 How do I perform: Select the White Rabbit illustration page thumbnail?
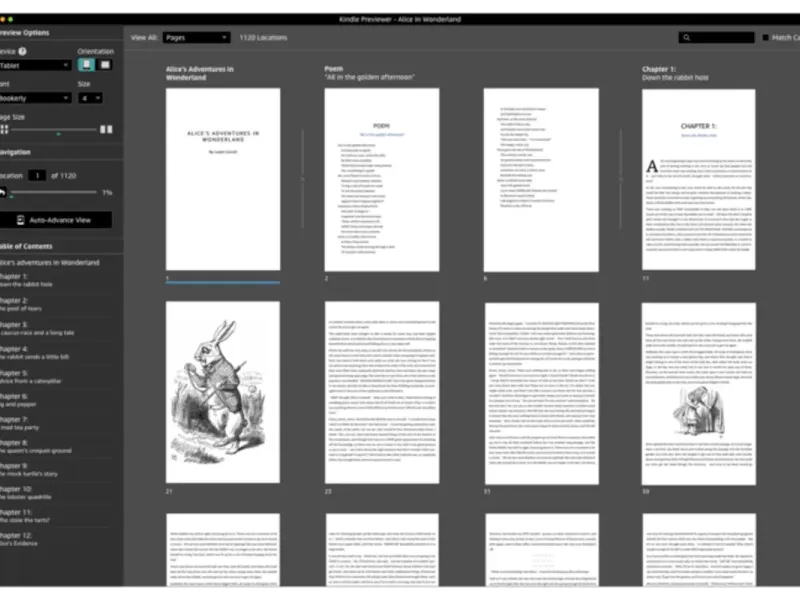tap(223, 392)
